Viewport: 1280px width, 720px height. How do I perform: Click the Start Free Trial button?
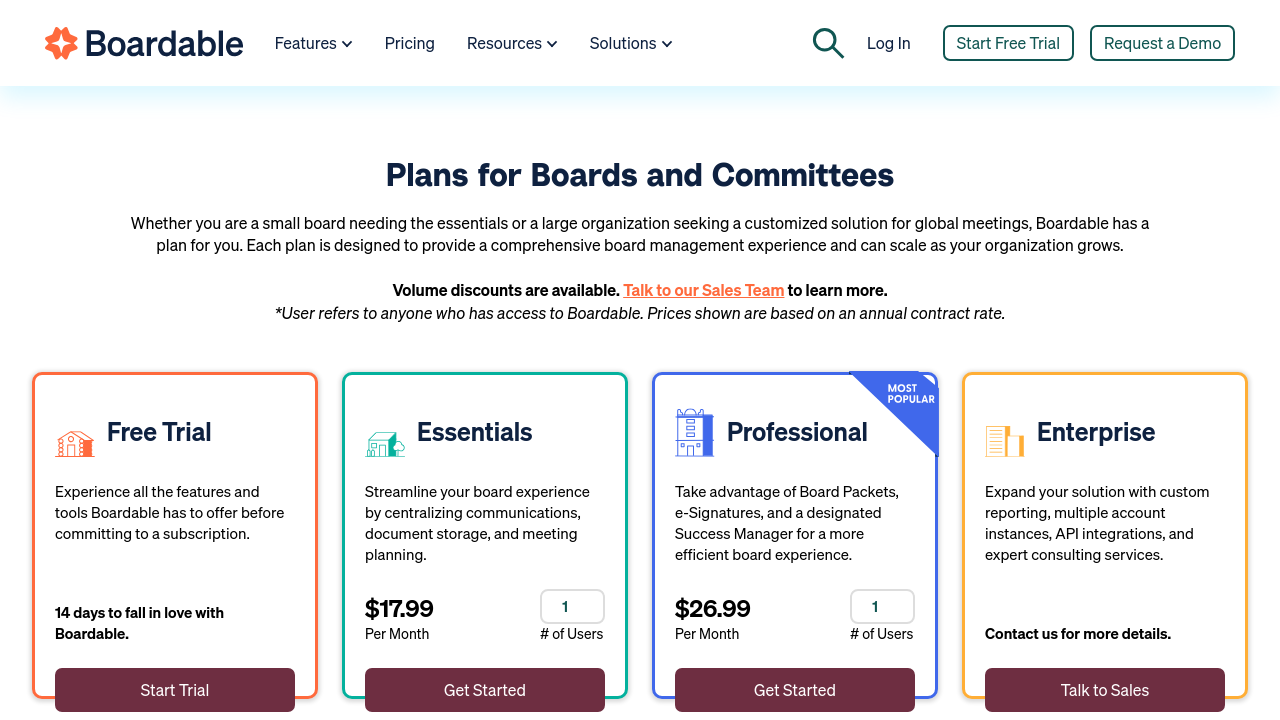[1008, 43]
